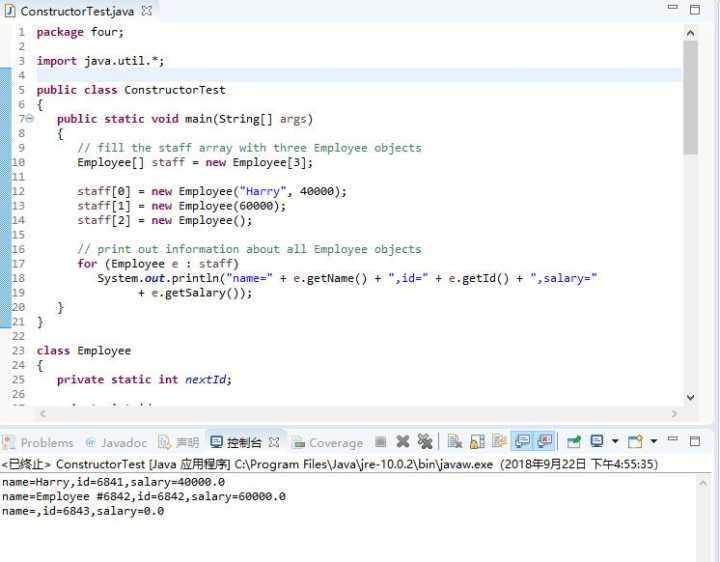
Task: Click the '<已终止> ConstructorTest' console header
Action: (330, 464)
